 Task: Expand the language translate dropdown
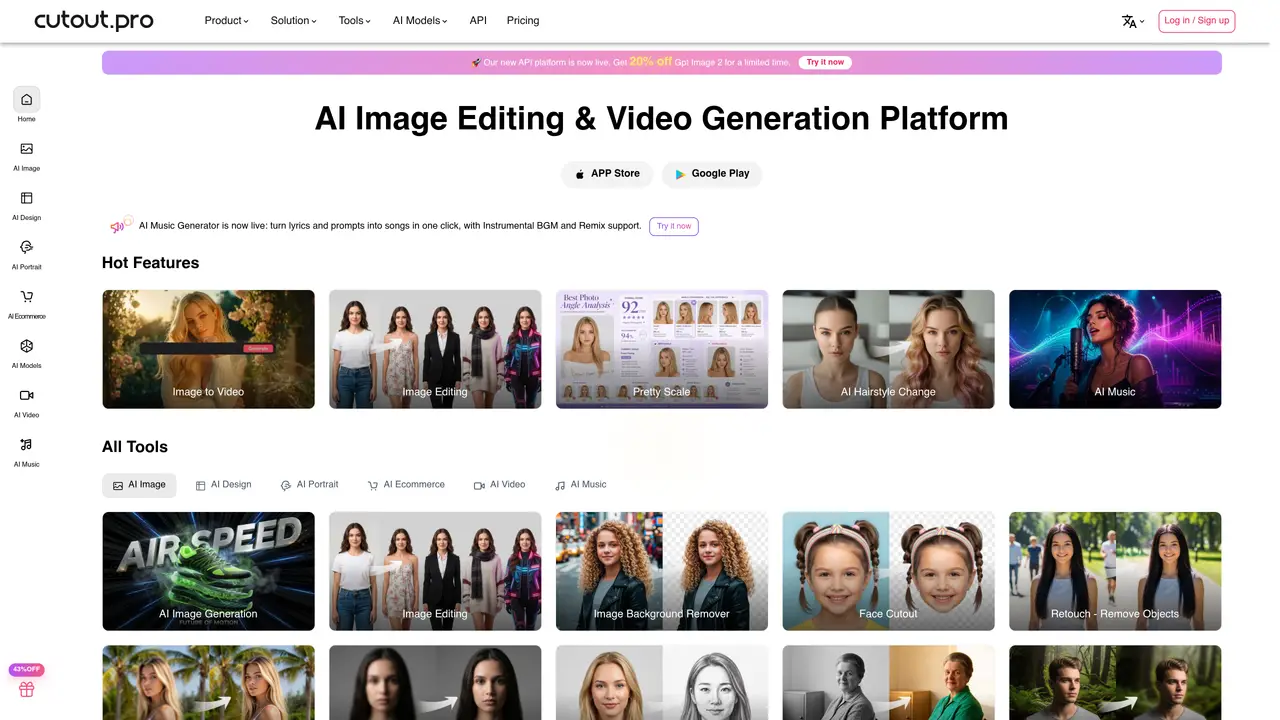click(1133, 21)
